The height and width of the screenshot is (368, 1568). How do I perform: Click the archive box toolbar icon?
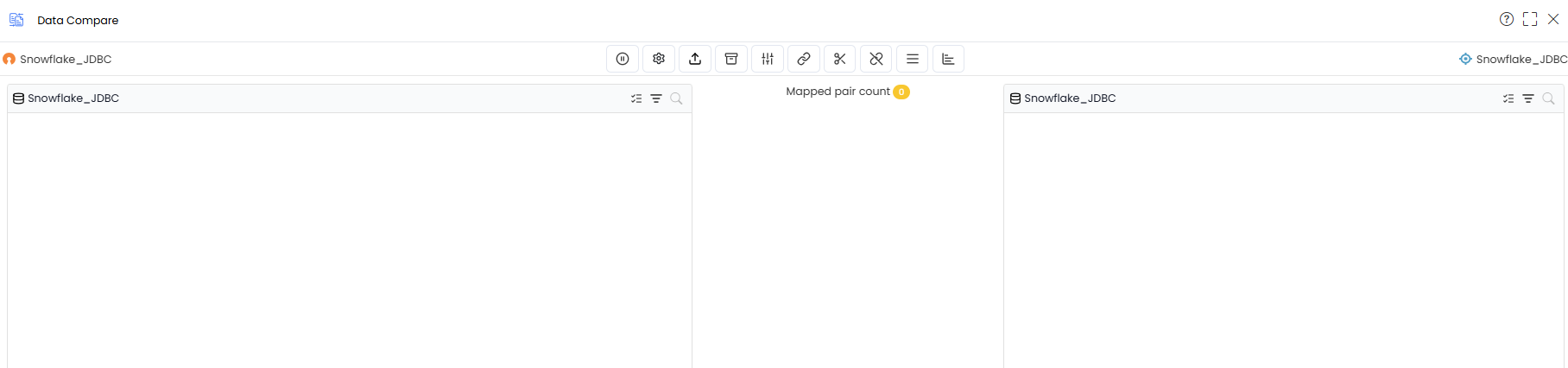(731, 59)
